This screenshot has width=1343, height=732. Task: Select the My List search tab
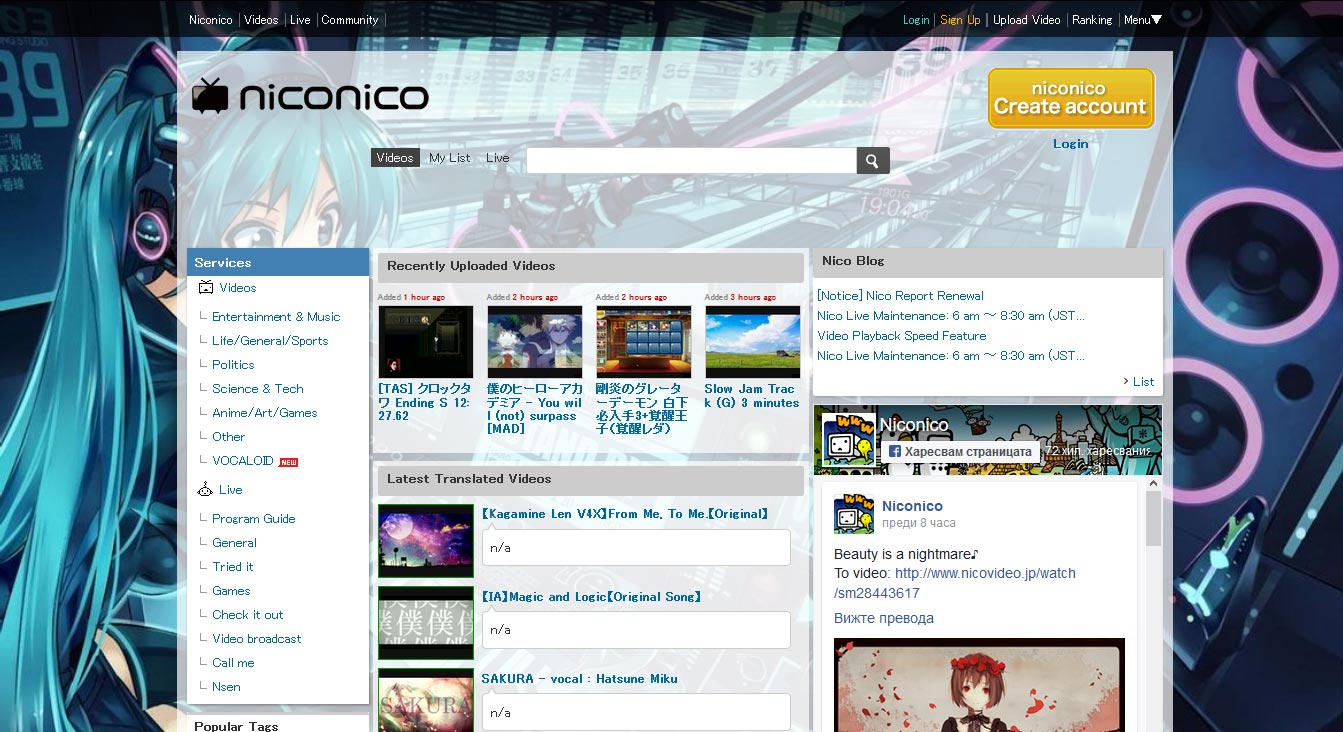tap(450, 158)
